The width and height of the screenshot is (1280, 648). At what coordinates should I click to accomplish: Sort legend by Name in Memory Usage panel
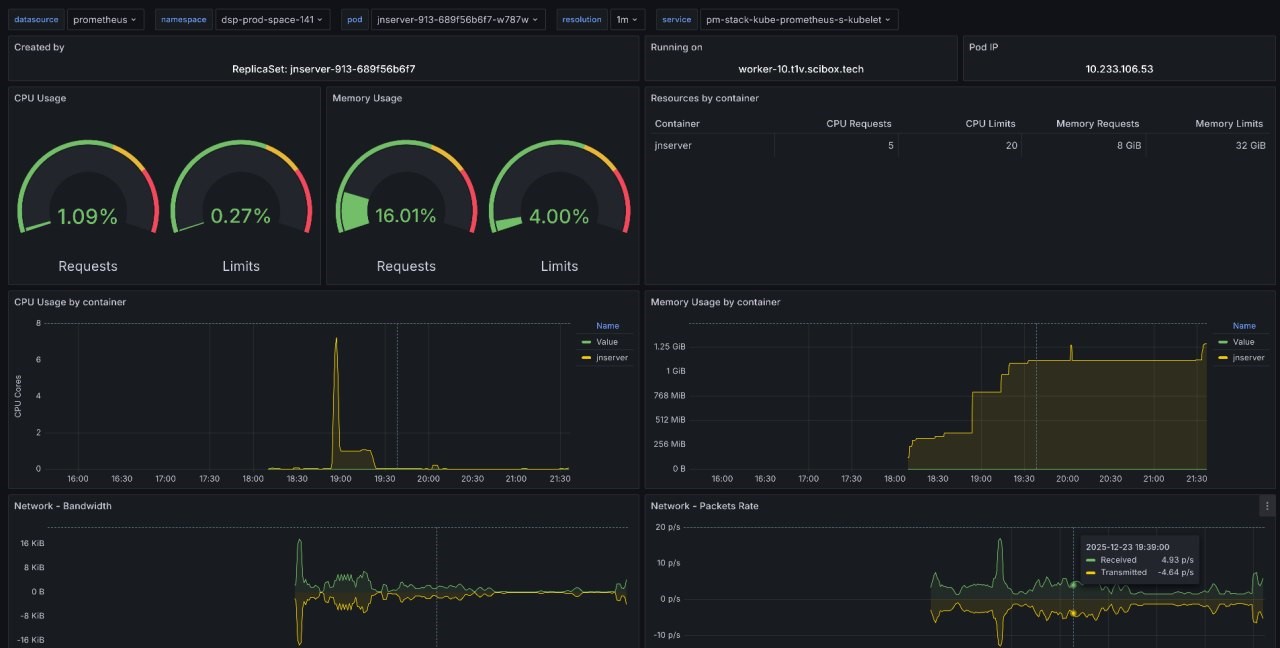click(x=1244, y=326)
